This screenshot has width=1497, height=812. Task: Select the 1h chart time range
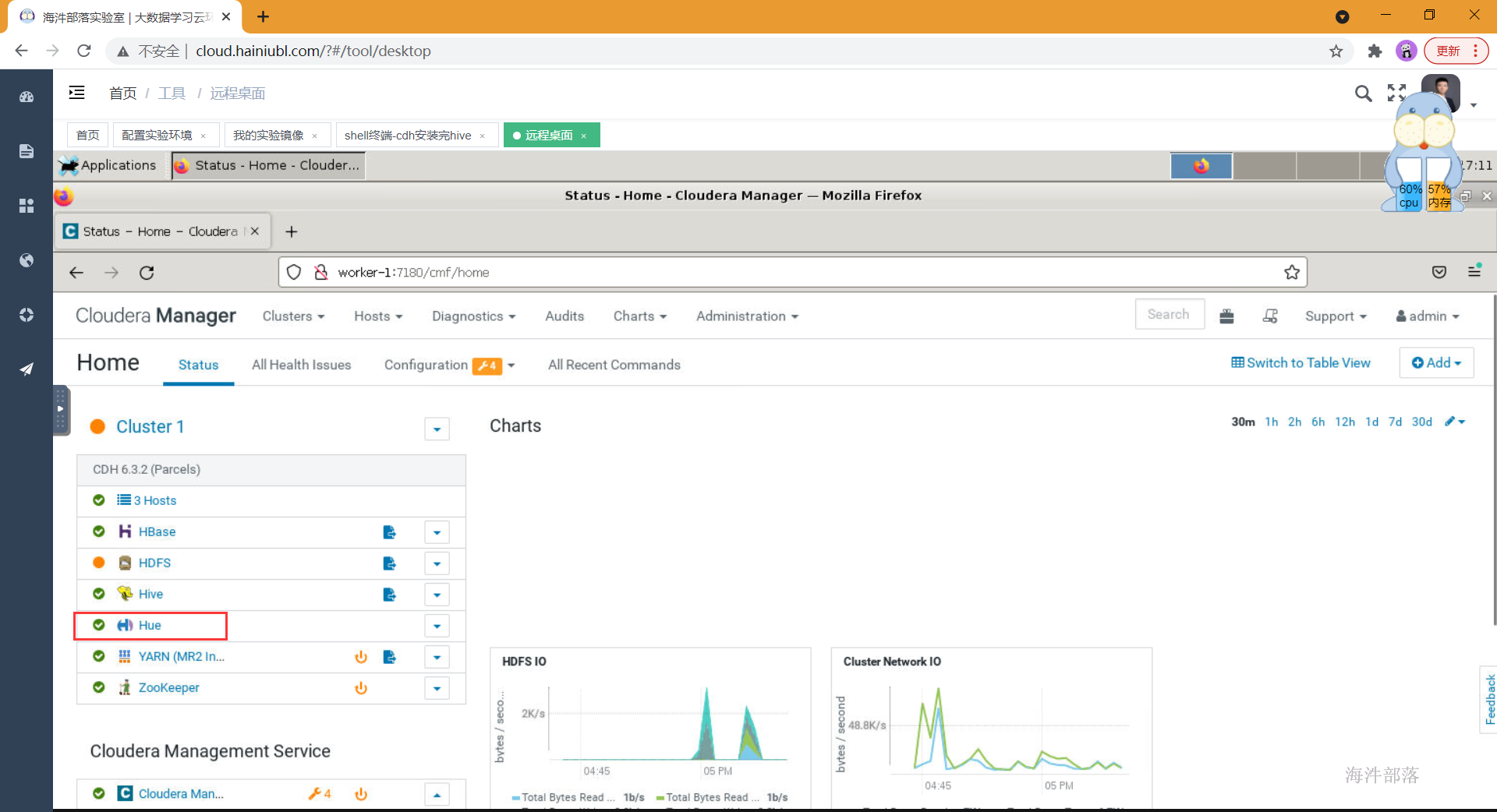point(1271,422)
